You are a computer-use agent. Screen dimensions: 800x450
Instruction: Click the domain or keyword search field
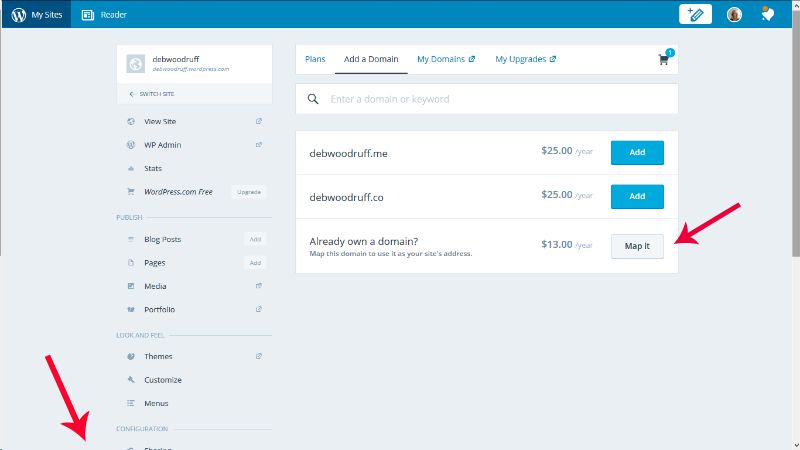[487, 99]
